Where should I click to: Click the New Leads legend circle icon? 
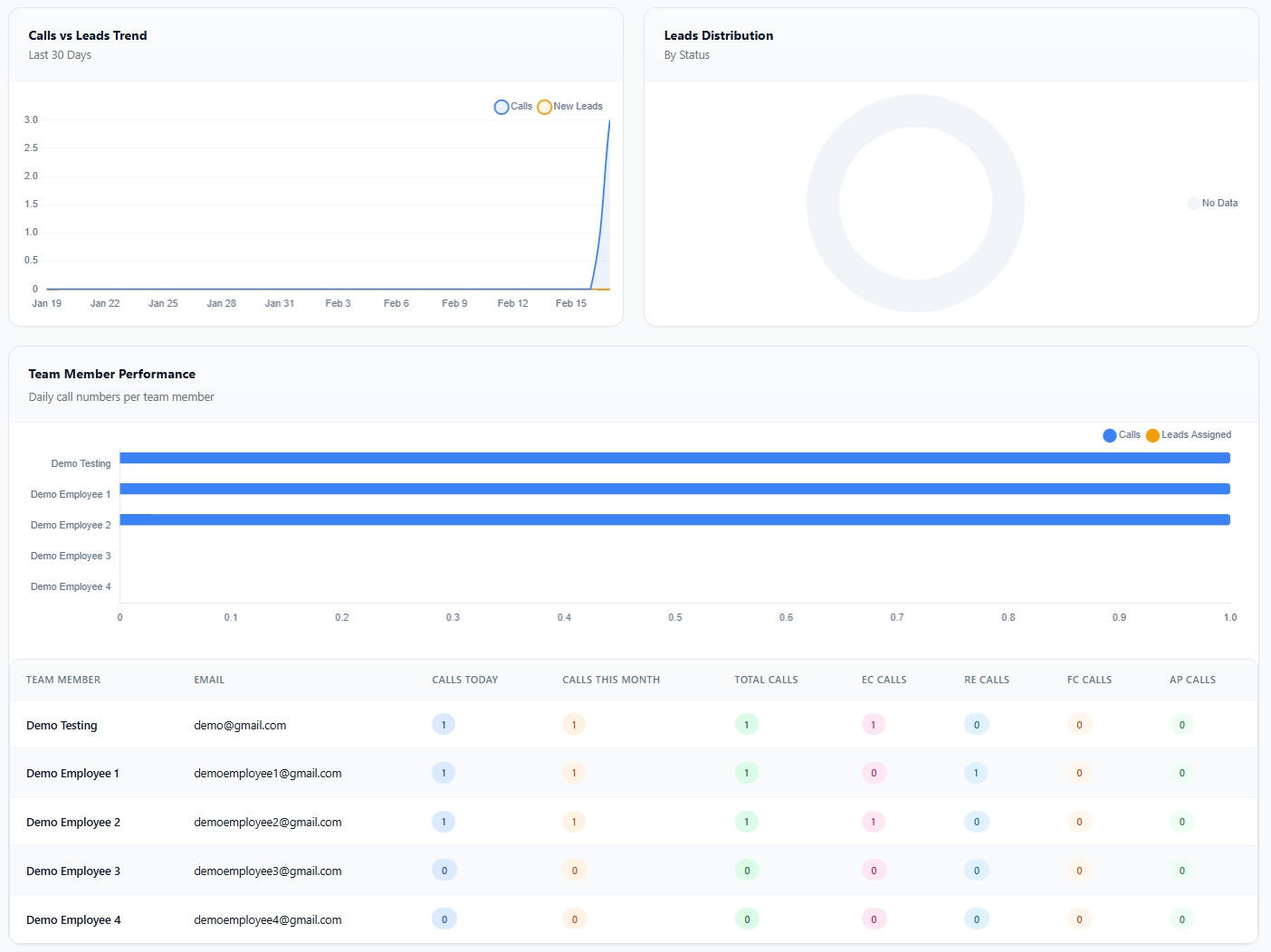tap(544, 107)
